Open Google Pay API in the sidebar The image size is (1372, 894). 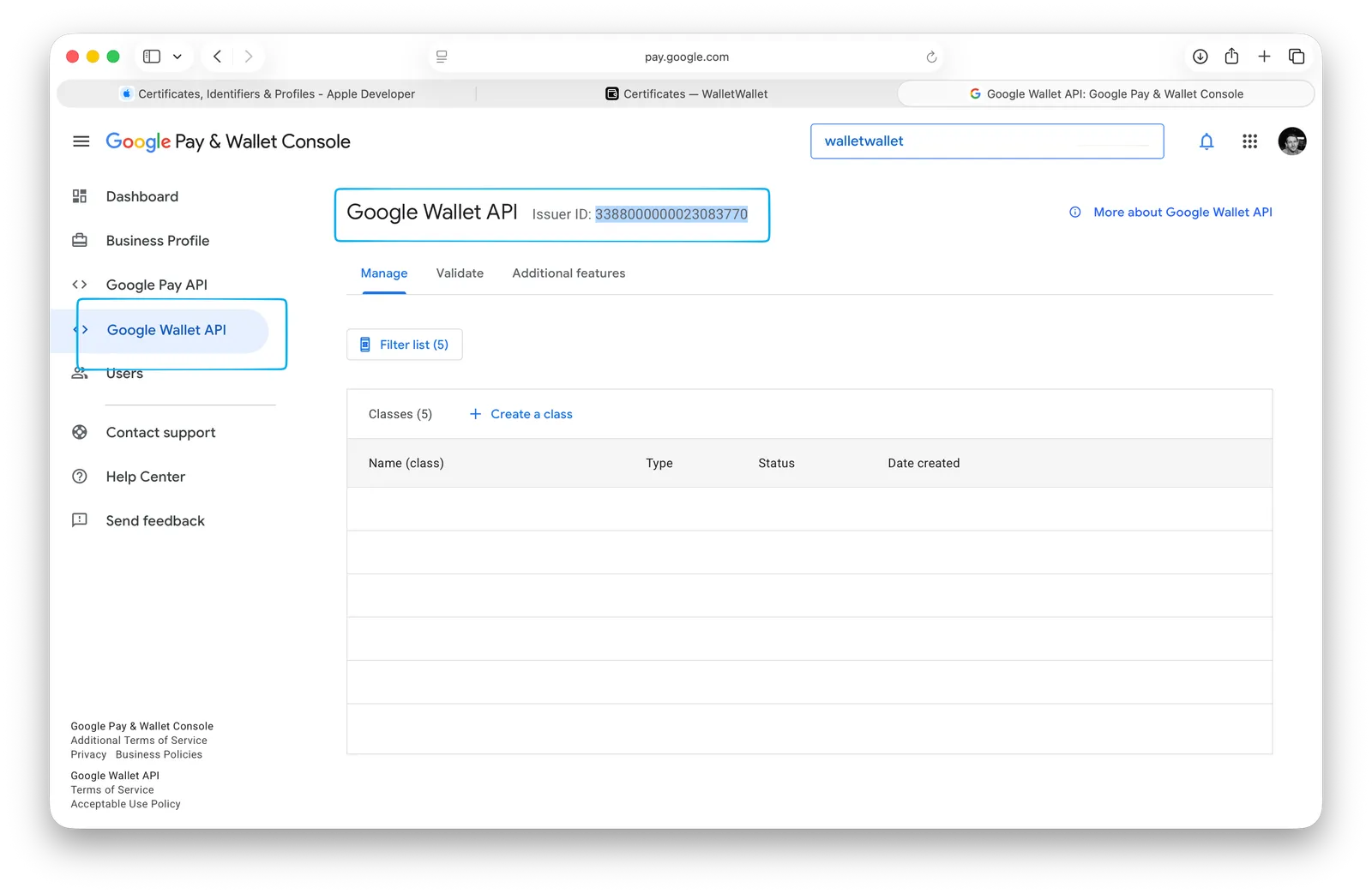pos(157,285)
